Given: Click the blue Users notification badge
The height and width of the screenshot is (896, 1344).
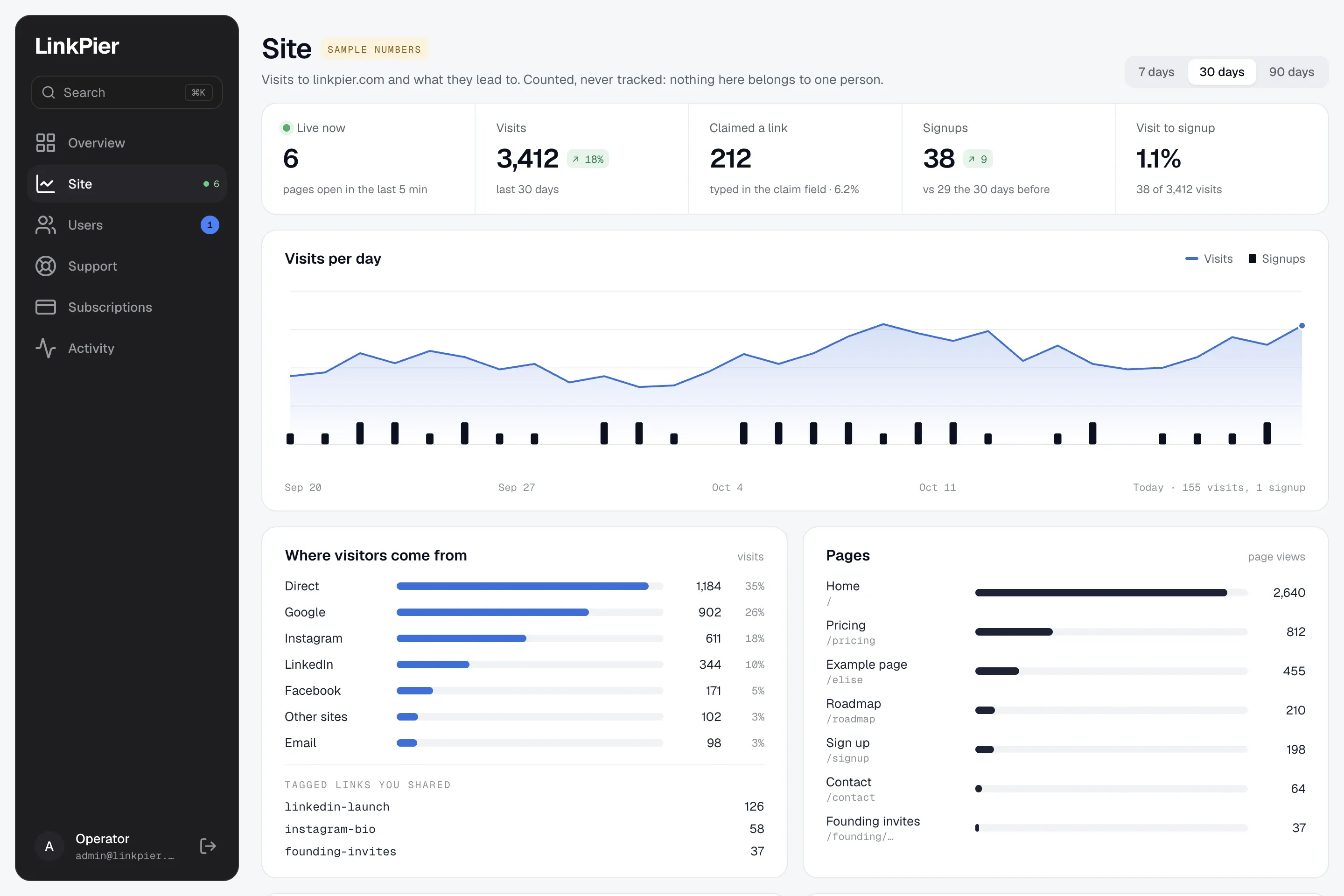Looking at the screenshot, I should pos(210,225).
